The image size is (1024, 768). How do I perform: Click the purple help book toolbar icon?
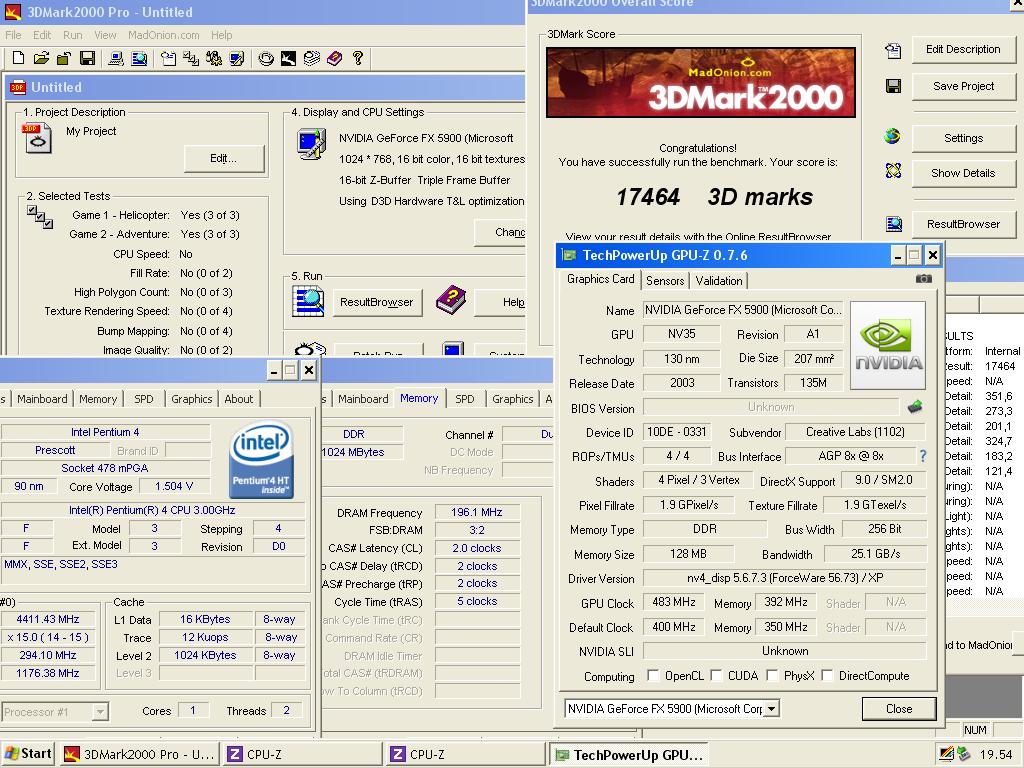click(334, 58)
